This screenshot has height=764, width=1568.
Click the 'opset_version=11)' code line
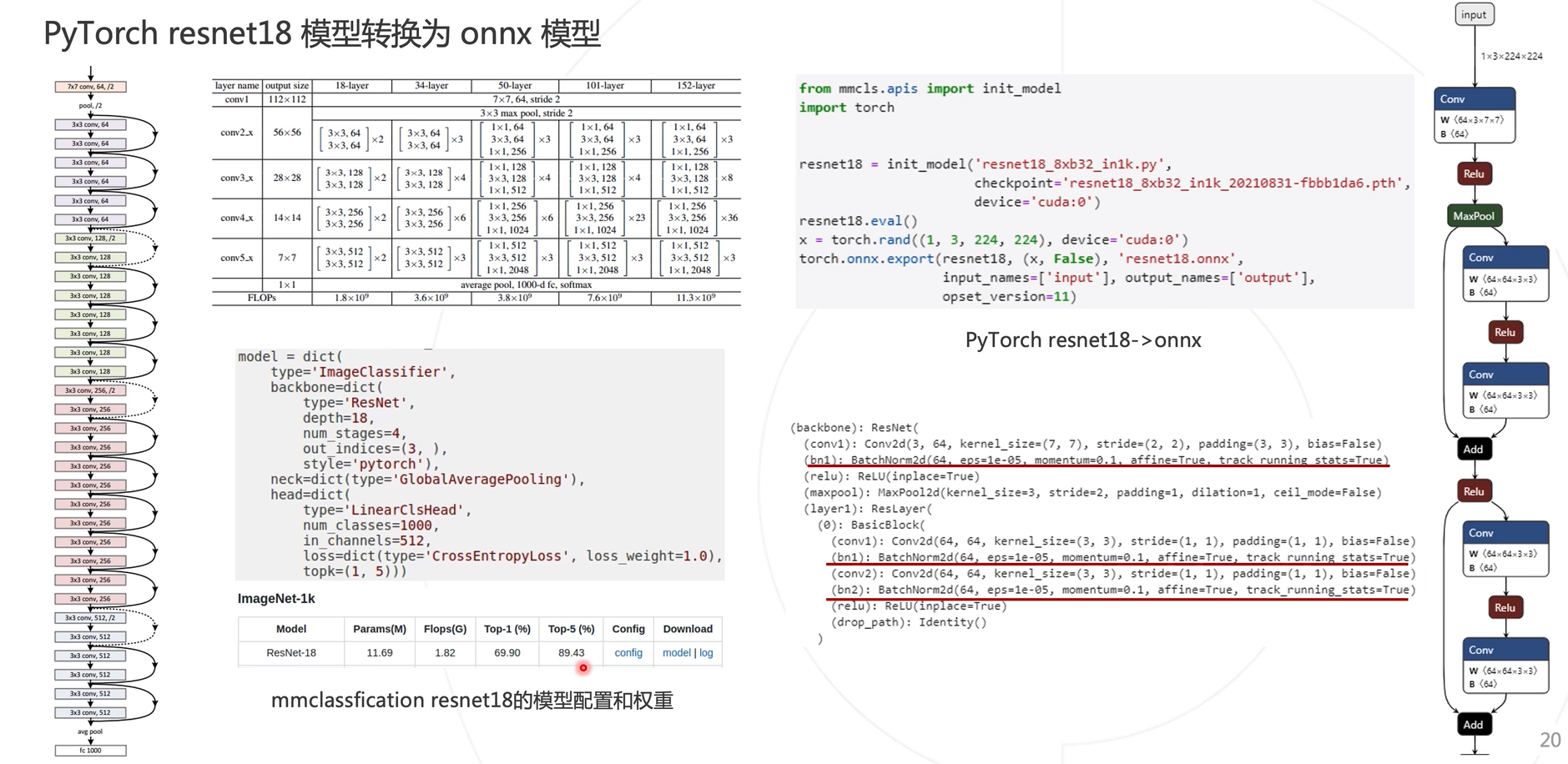tap(1010, 297)
